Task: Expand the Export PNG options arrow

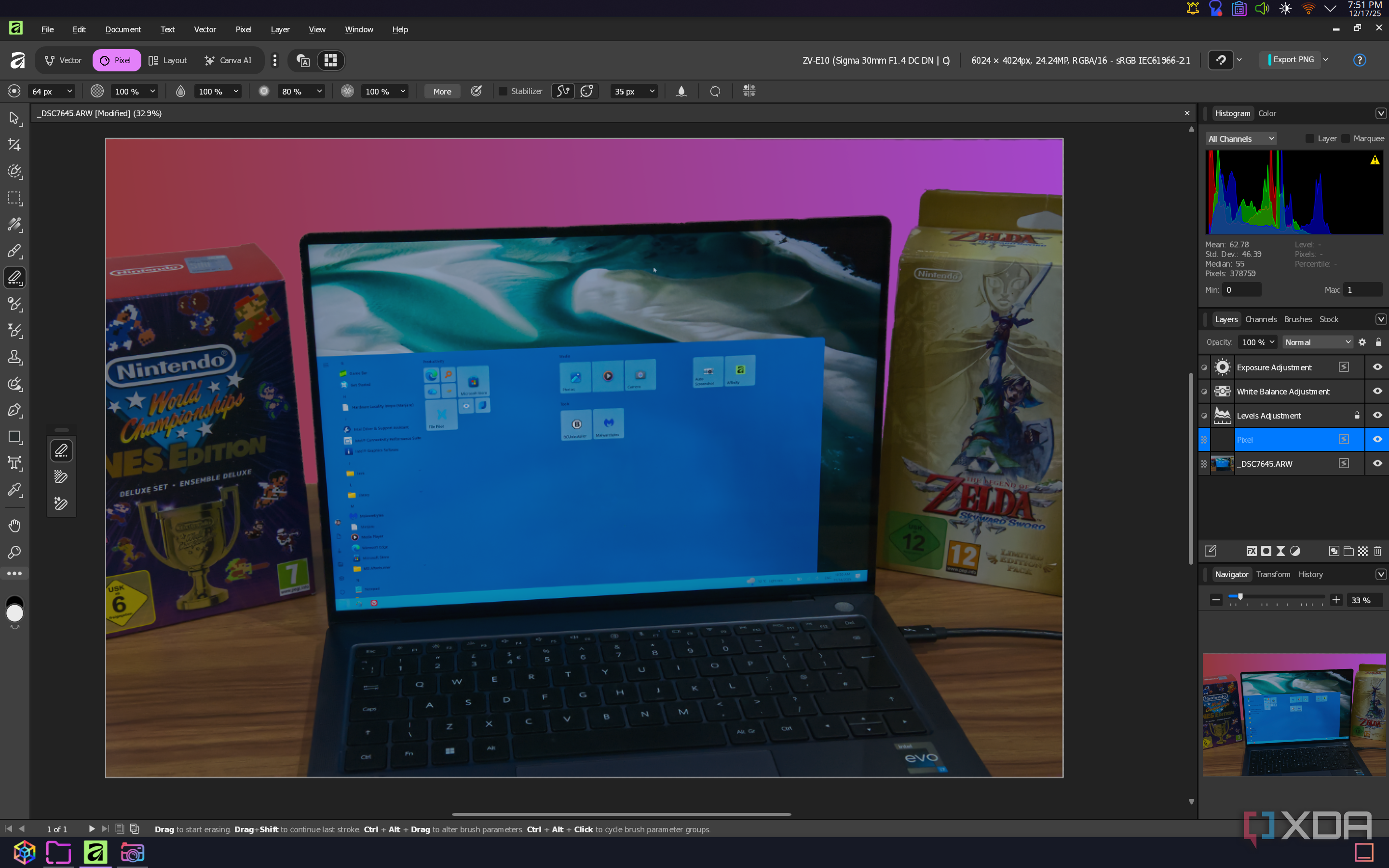Action: point(1326,60)
